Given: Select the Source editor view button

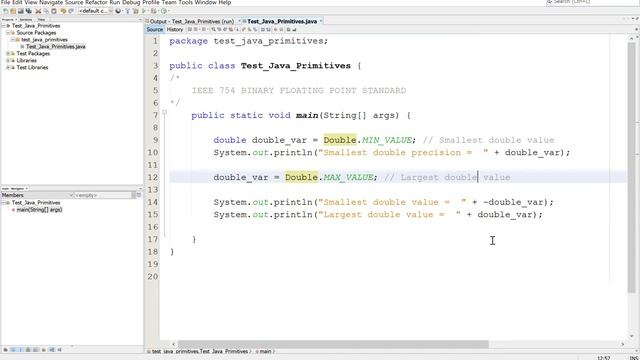Looking at the screenshot, I should click(155, 29).
